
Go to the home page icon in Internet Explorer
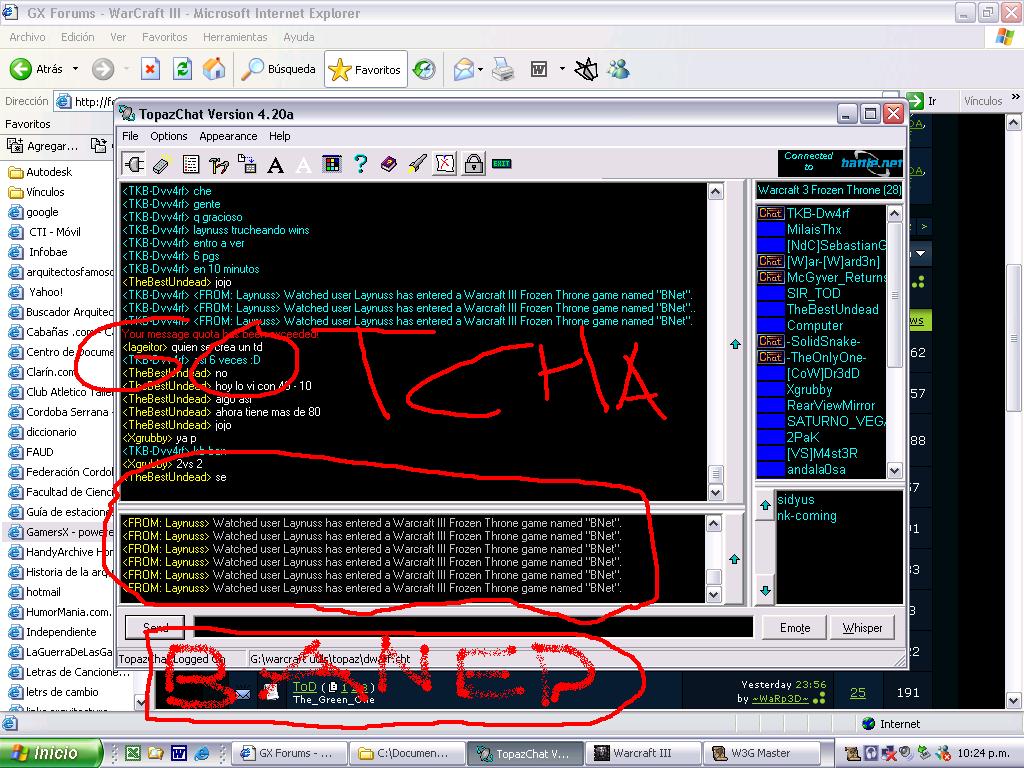point(214,69)
